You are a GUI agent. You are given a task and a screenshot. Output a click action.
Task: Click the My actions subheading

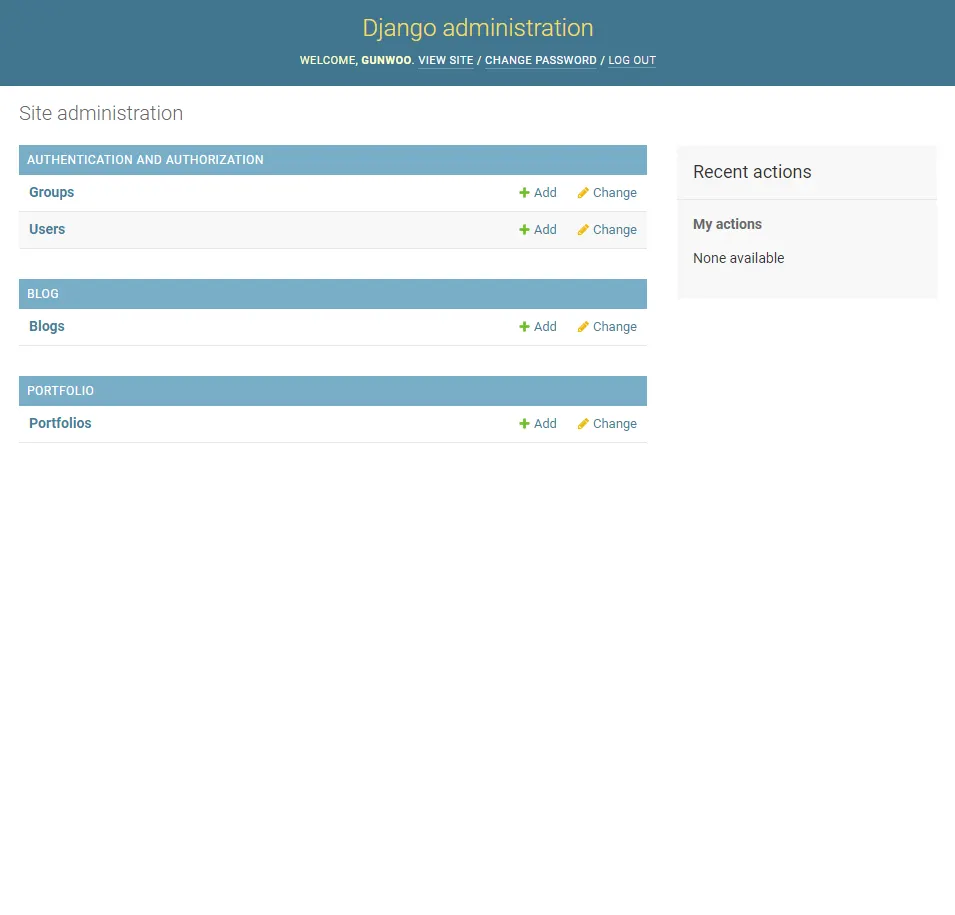pyautogui.click(x=727, y=224)
